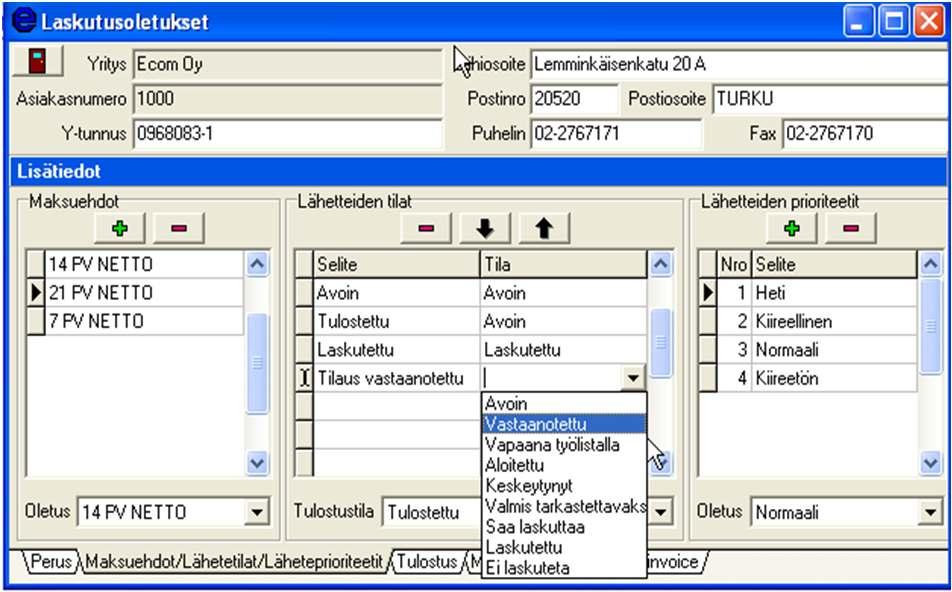Screen dimensions: 952x592
Task: Click the Yritys field Ecom Oy
Action: [x=288, y=64]
